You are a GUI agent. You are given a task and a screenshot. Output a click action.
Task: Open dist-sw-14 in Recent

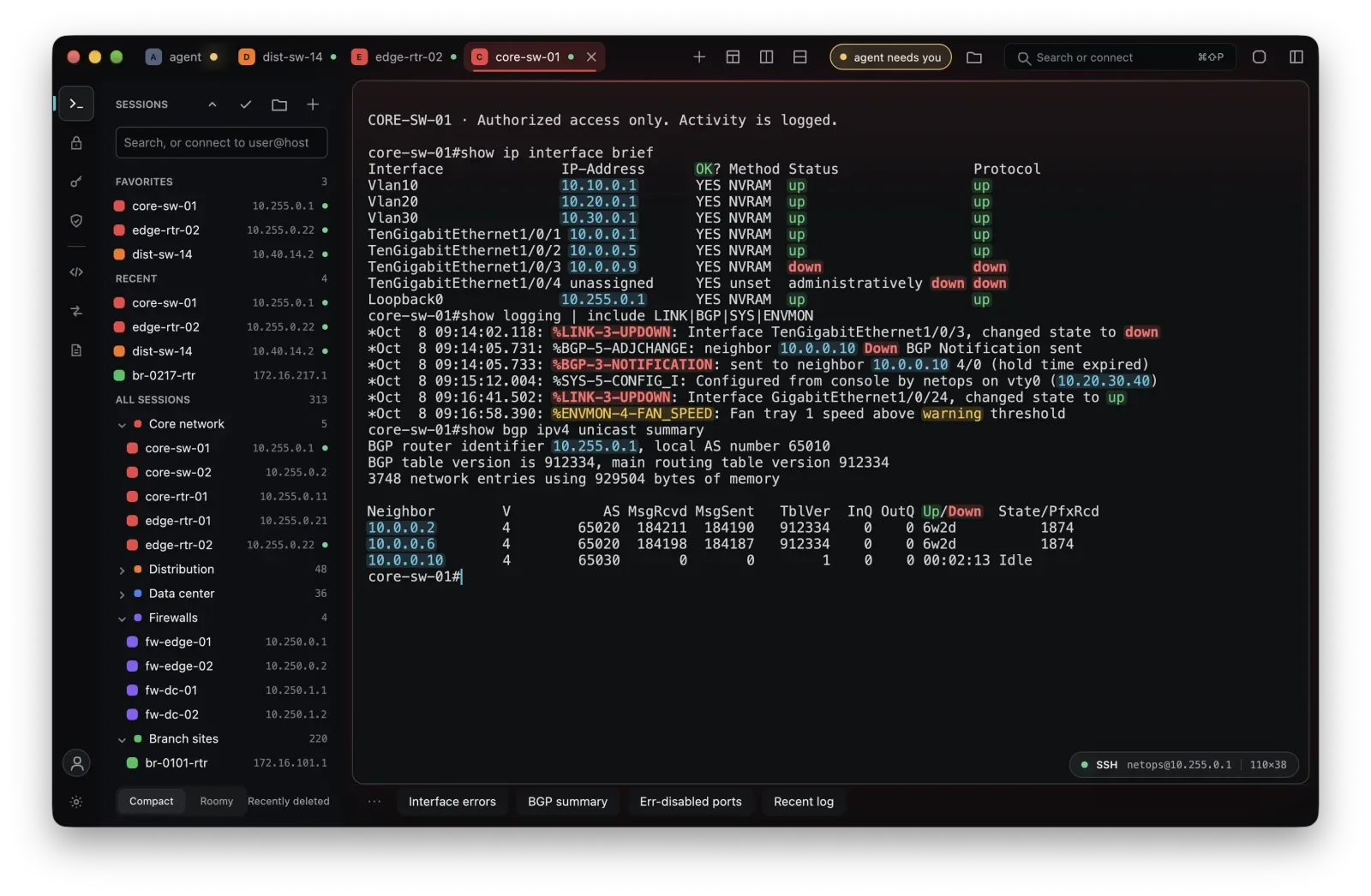click(x=221, y=351)
